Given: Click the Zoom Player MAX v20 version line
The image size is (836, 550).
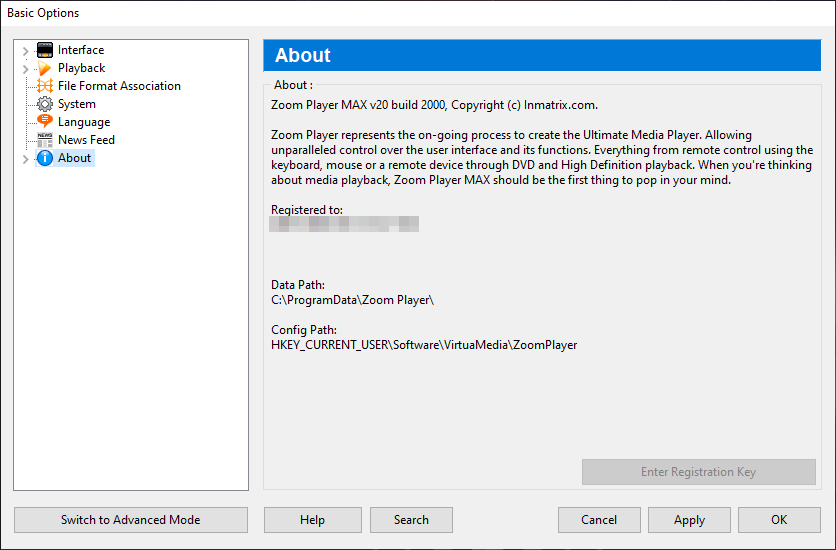Looking at the screenshot, I should click(434, 105).
